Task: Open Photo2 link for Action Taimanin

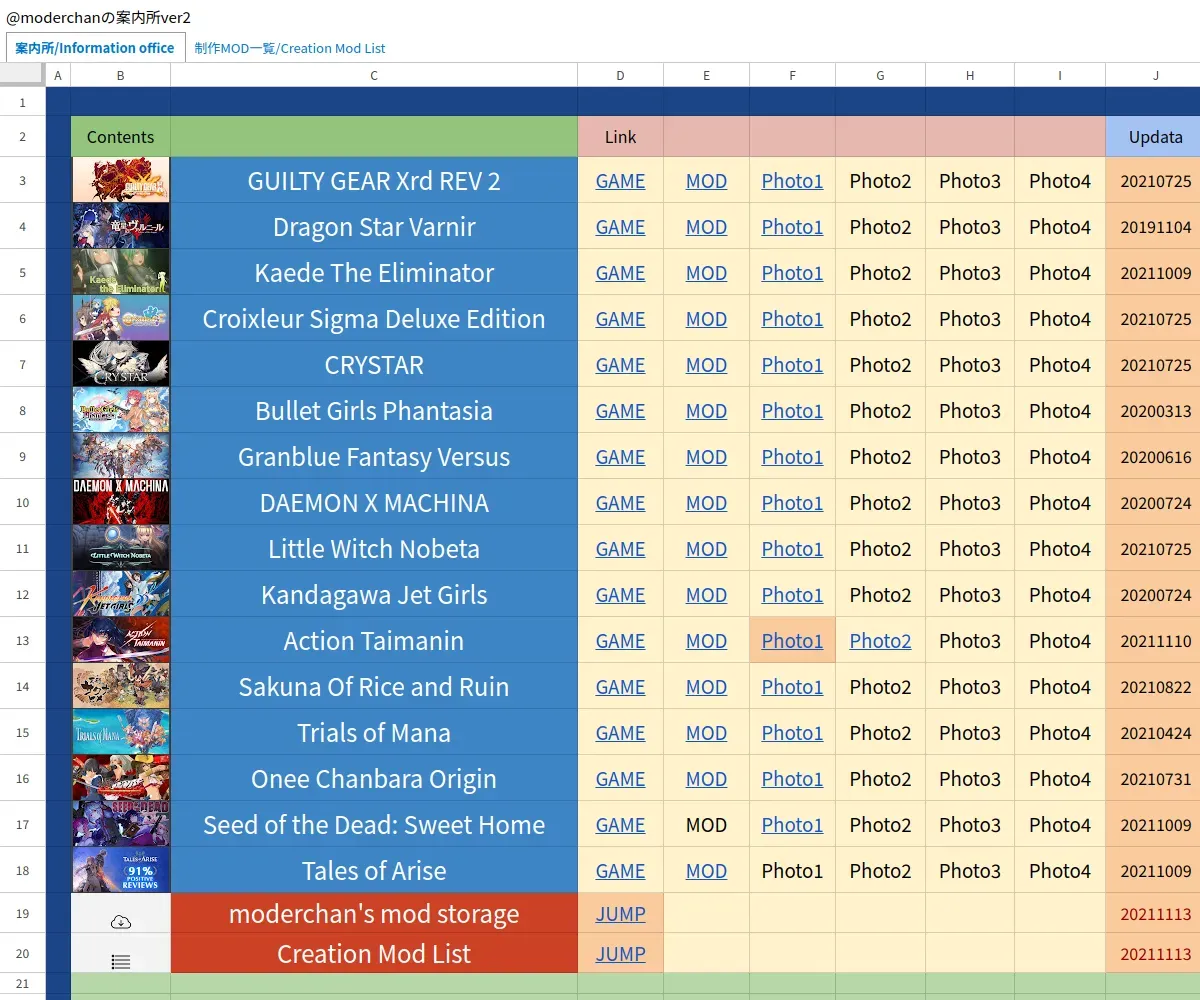Action: click(x=880, y=641)
